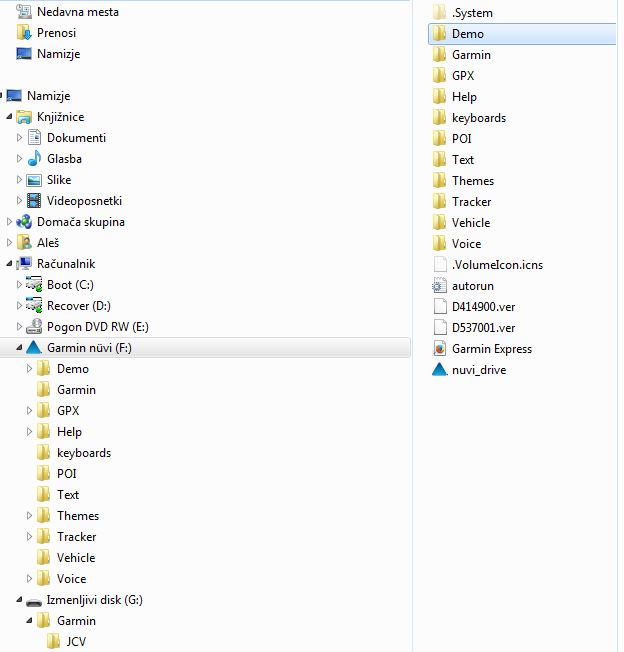Expand the Themes folder tree node
The width and height of the screenshot is (624, 652).
click(29, 516)
